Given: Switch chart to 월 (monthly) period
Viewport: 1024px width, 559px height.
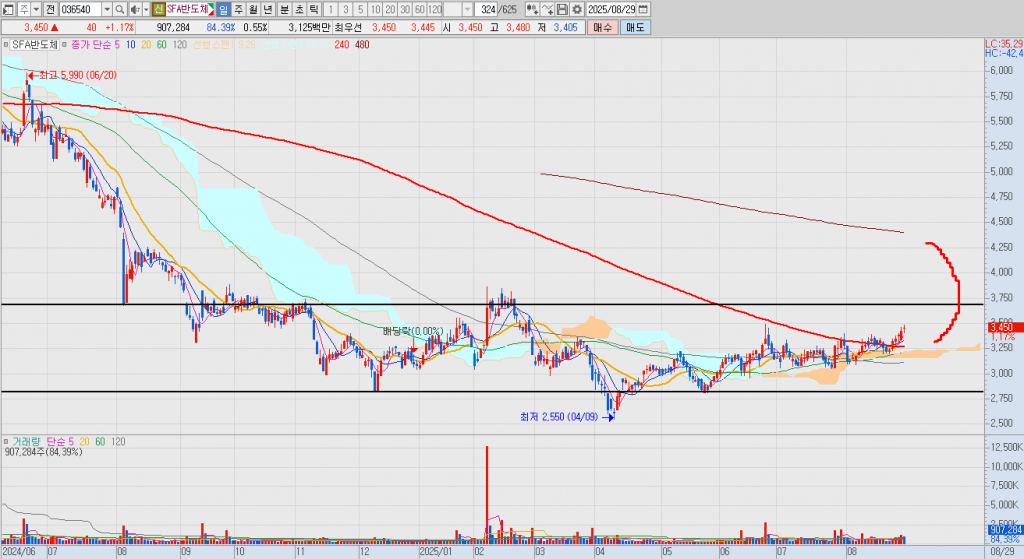Looking at the screenshot, I should (253, 9).
